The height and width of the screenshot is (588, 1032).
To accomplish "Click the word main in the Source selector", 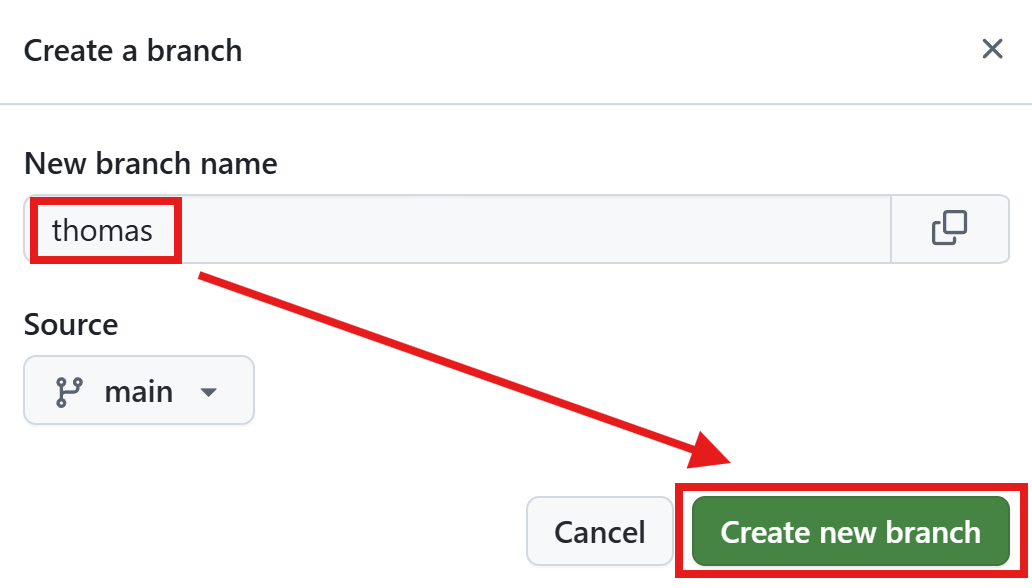I will point(139,391).
